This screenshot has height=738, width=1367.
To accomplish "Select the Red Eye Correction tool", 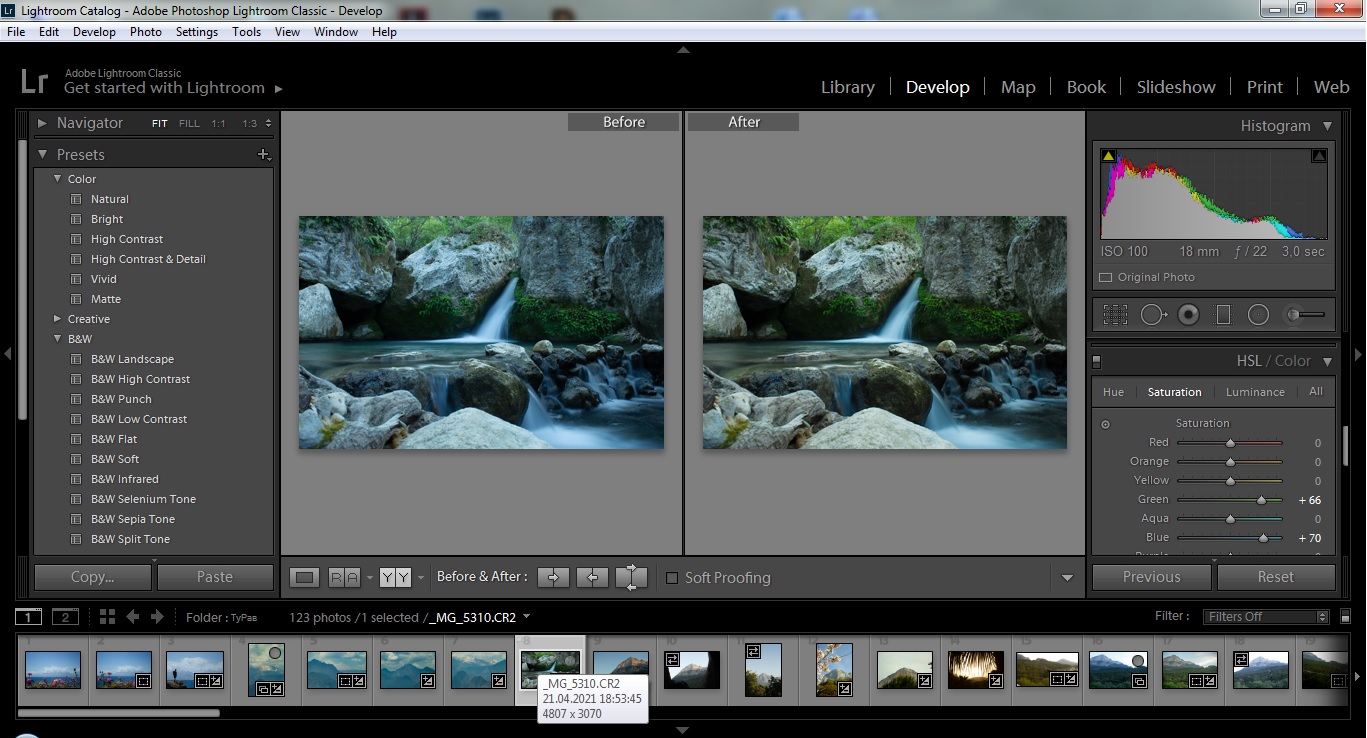I will pos(1188,315).
